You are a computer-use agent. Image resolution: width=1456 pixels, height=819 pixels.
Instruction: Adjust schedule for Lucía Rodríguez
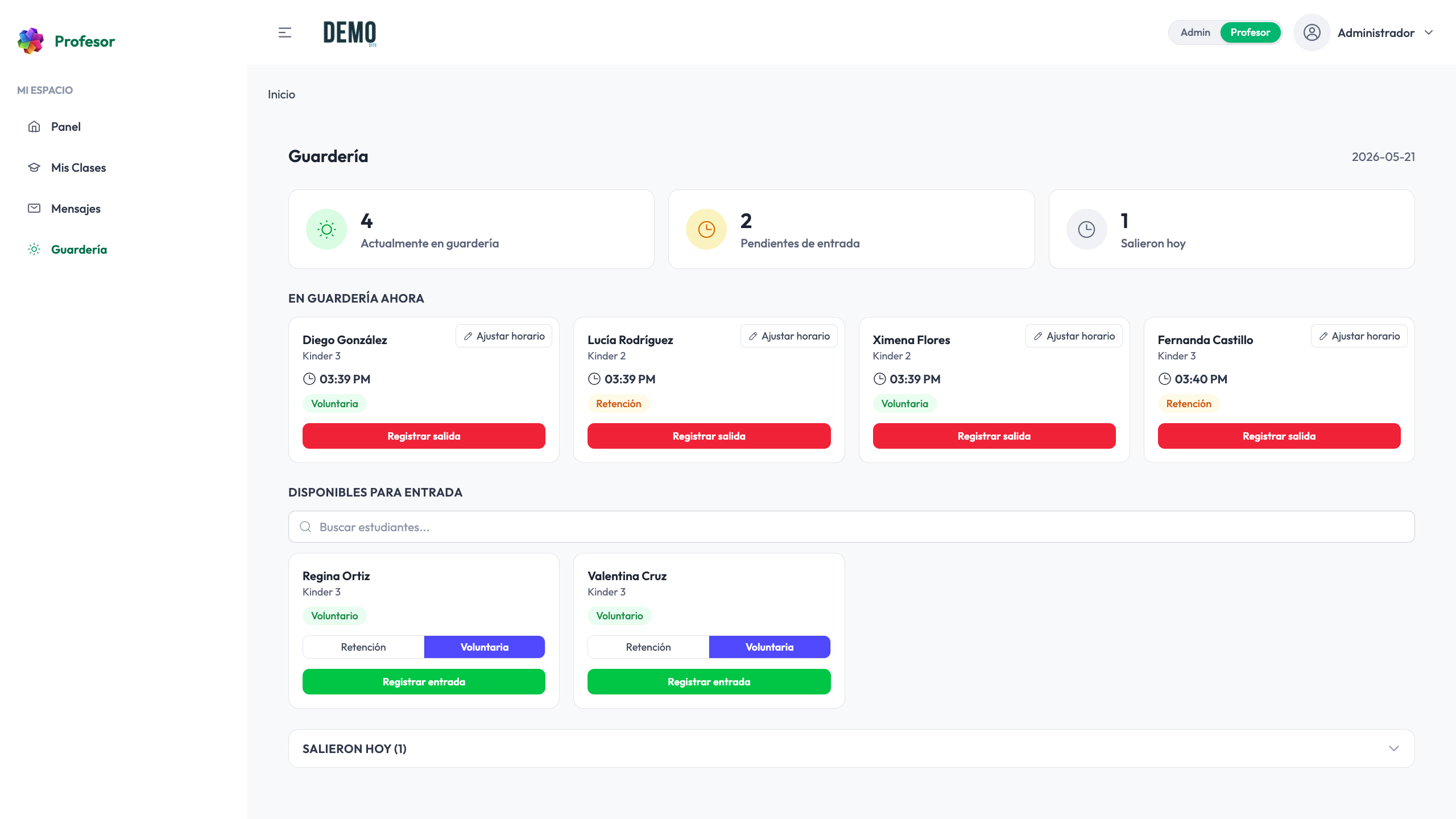click(x=789, y=336)
